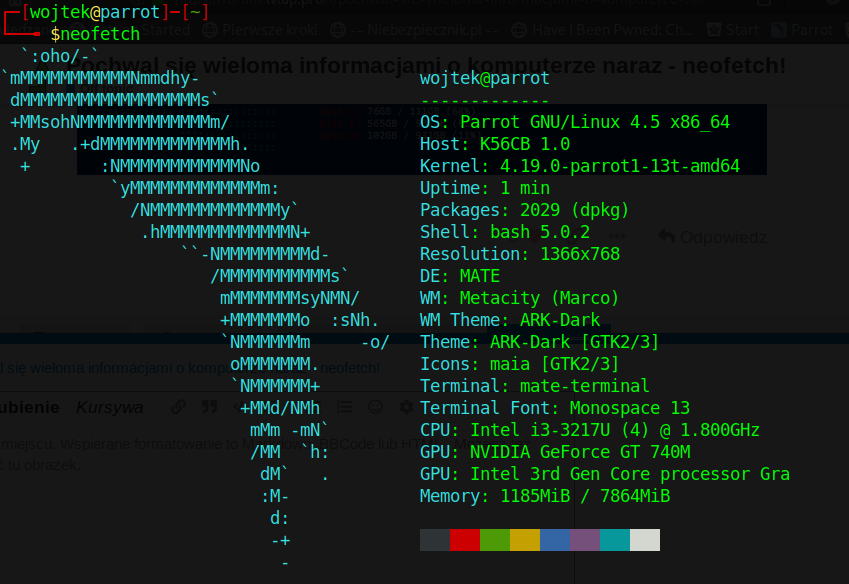The height and width of the screenshot is (584, 849).
Task: Click the blue color block in palette
Action: [x=555, y=540]
